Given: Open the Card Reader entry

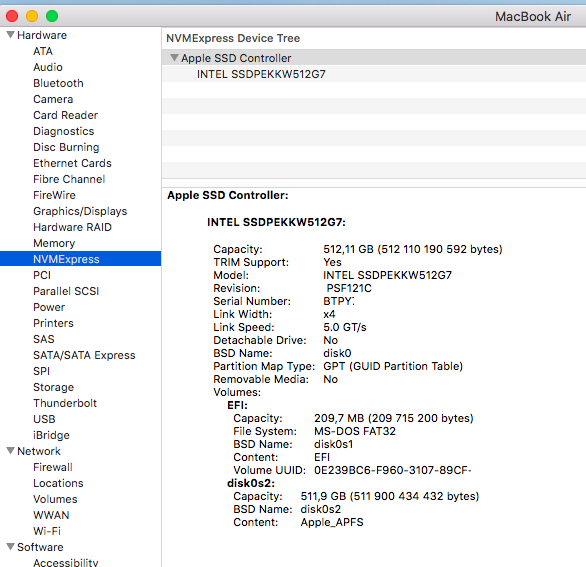Looking at the screenshot, I should 65,115.
